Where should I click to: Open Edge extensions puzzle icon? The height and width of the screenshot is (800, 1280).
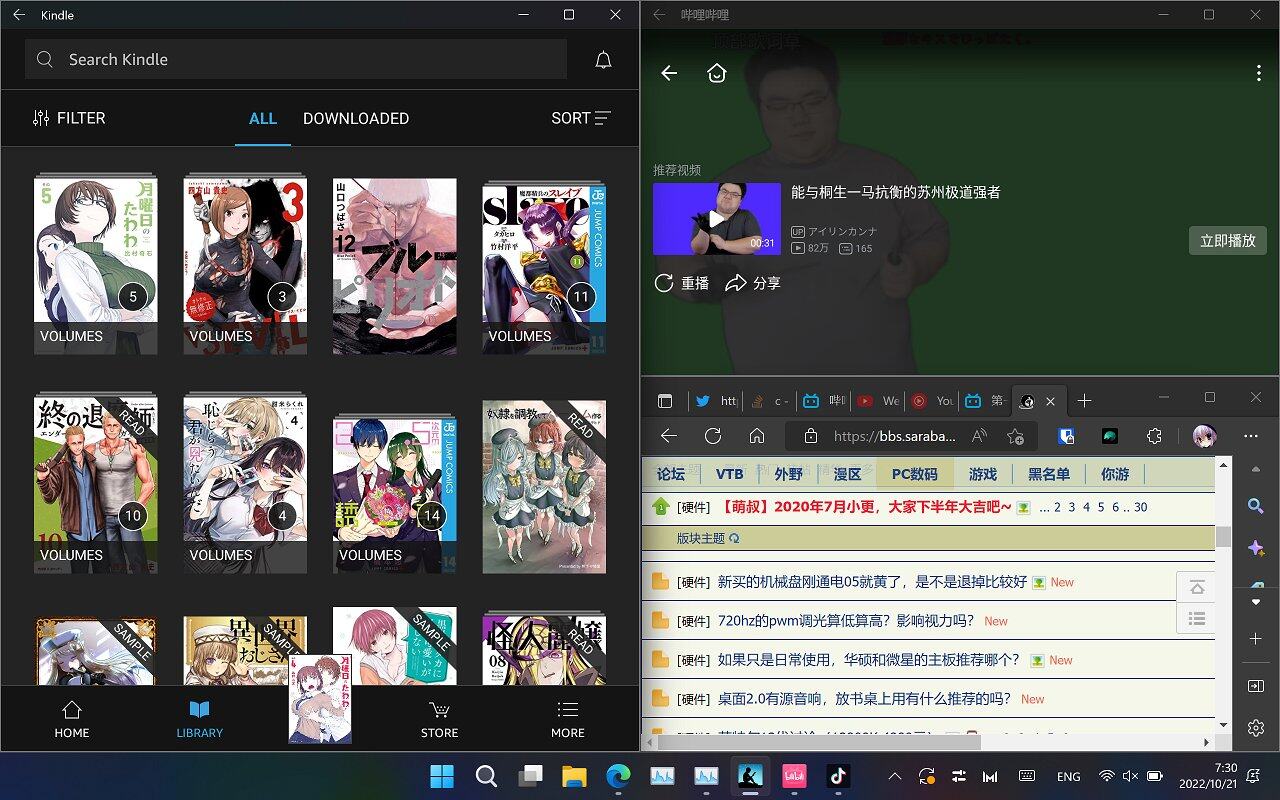coord(1154,436)
